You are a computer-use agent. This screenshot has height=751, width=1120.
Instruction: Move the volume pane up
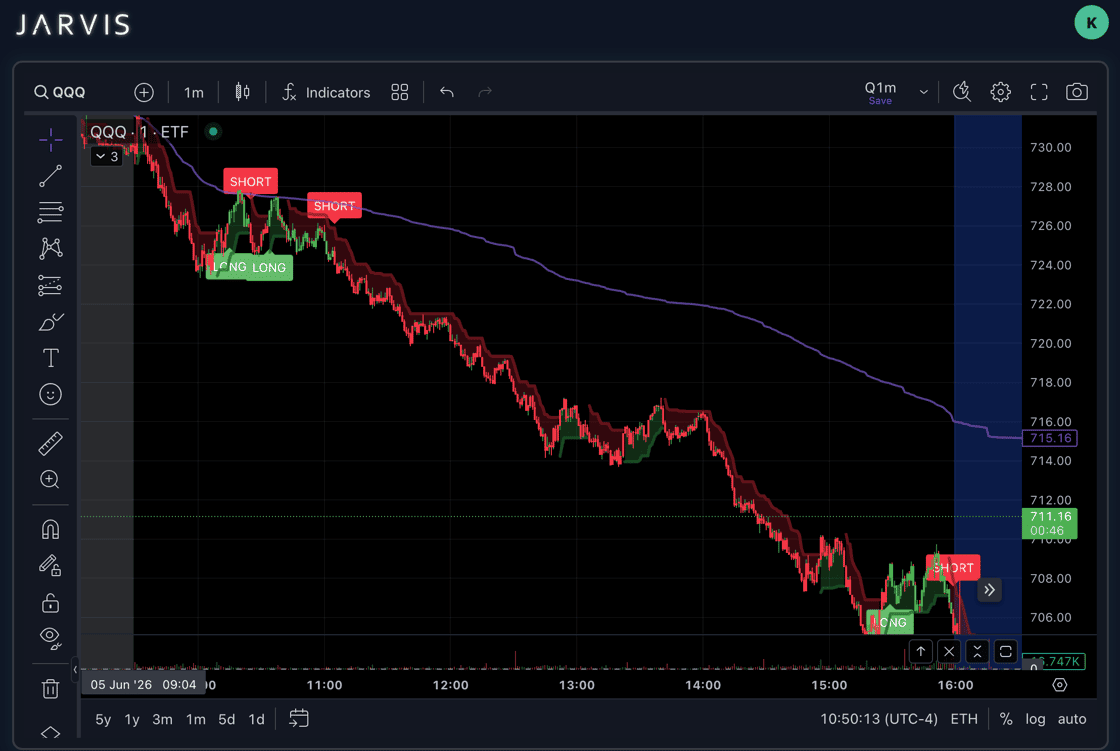pyautogui.click(x=921, y=651)
